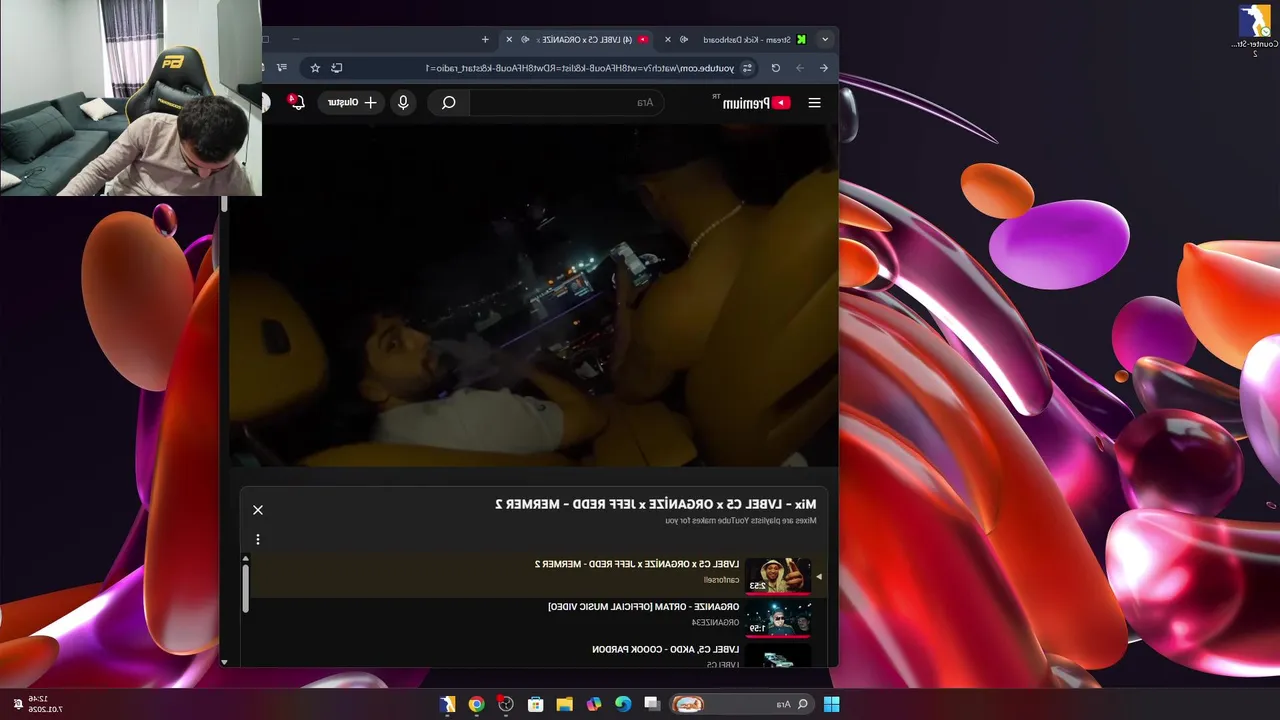1280x720 pixels.
Task: Open ORTAM thumbnail showing 1:59
Action: pyautogui.click(x=778, y=619)
